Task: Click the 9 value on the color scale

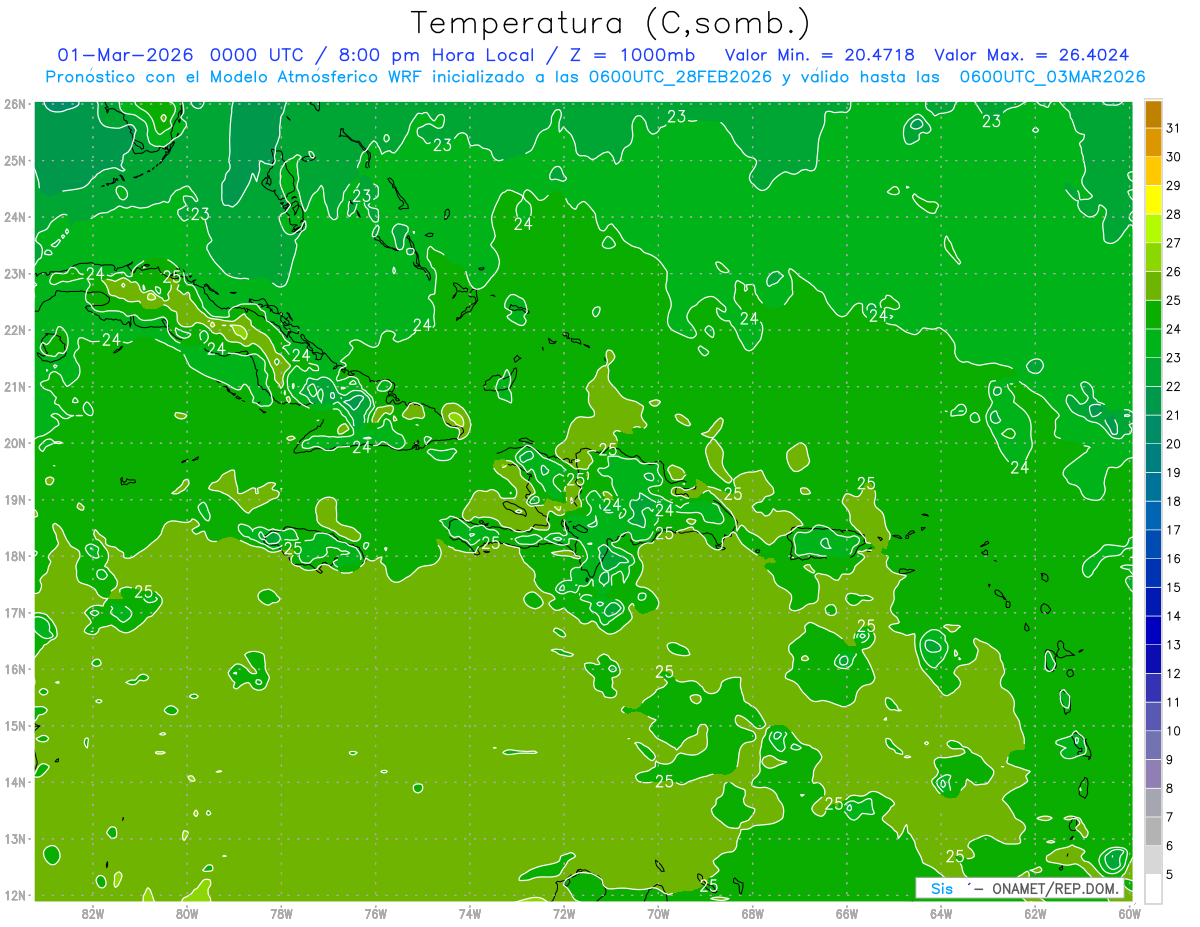Action: point(1169,760)
